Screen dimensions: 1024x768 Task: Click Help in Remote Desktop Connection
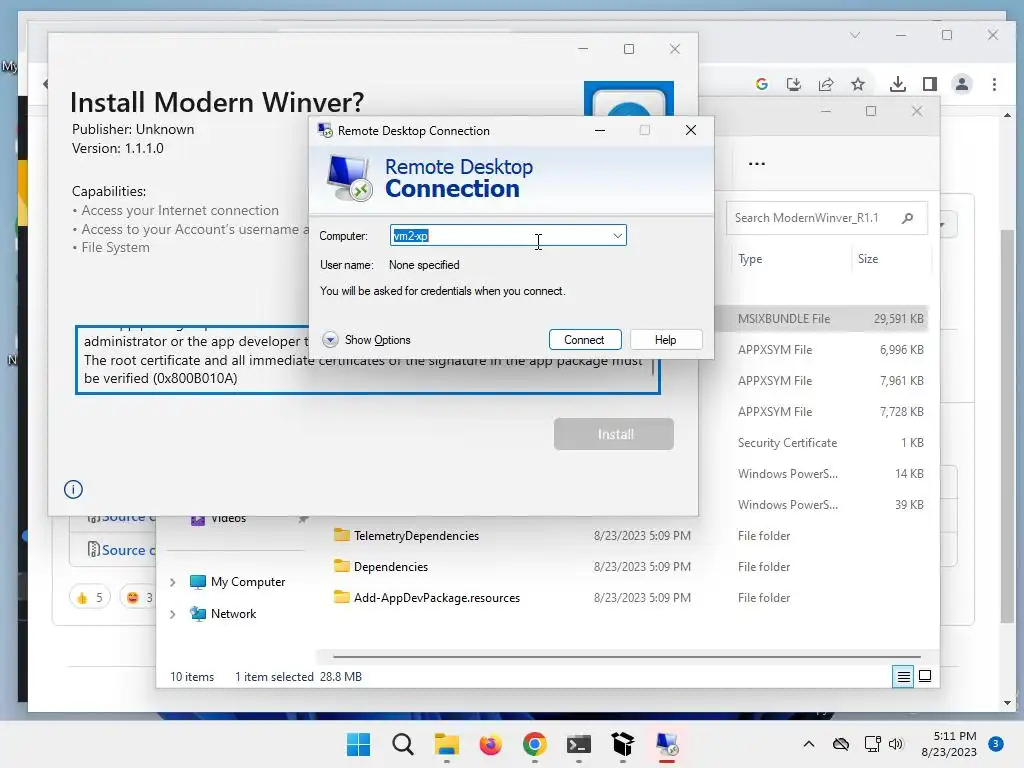[665, 340]
